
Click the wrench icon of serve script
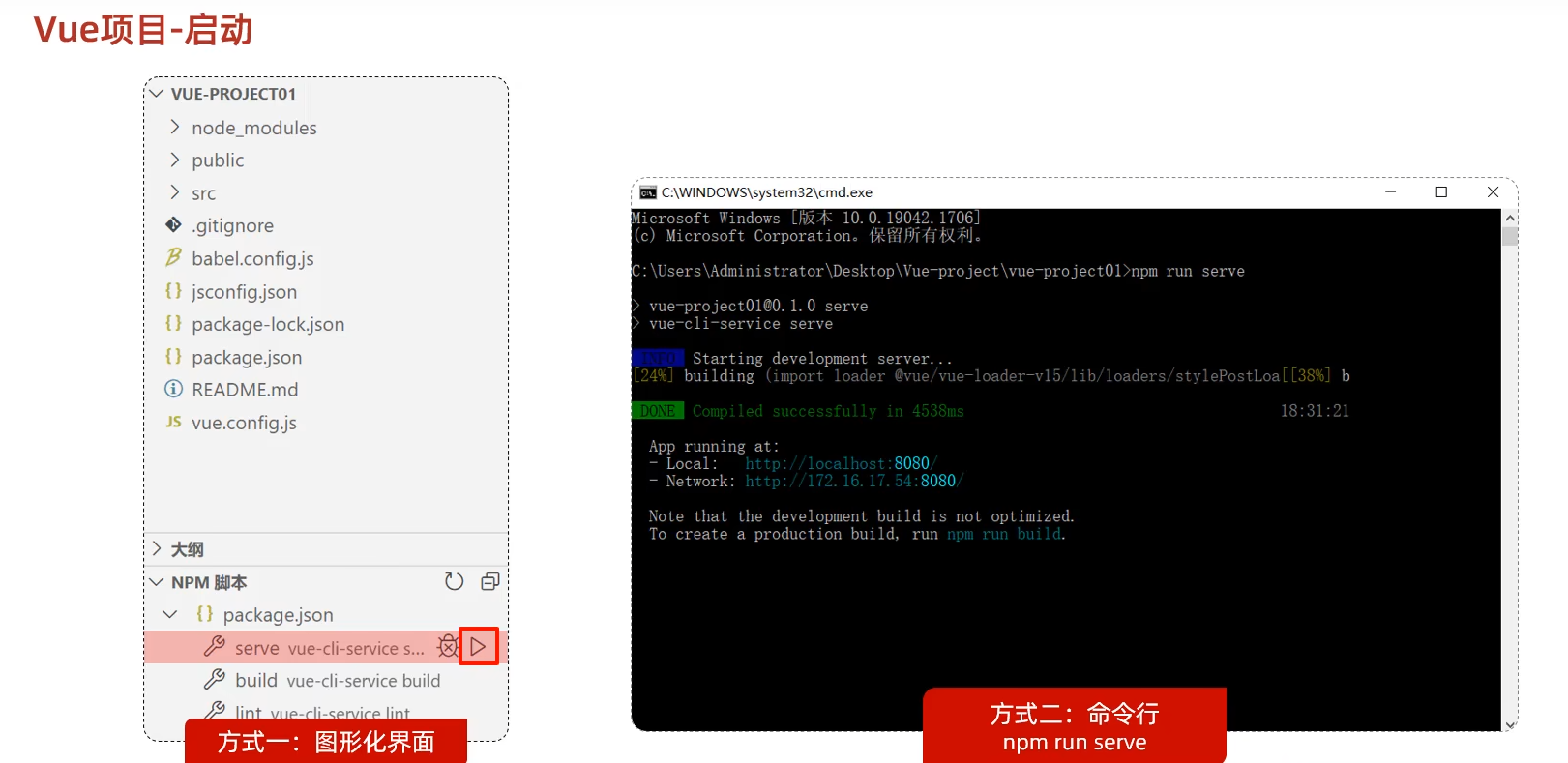point(215,646)
